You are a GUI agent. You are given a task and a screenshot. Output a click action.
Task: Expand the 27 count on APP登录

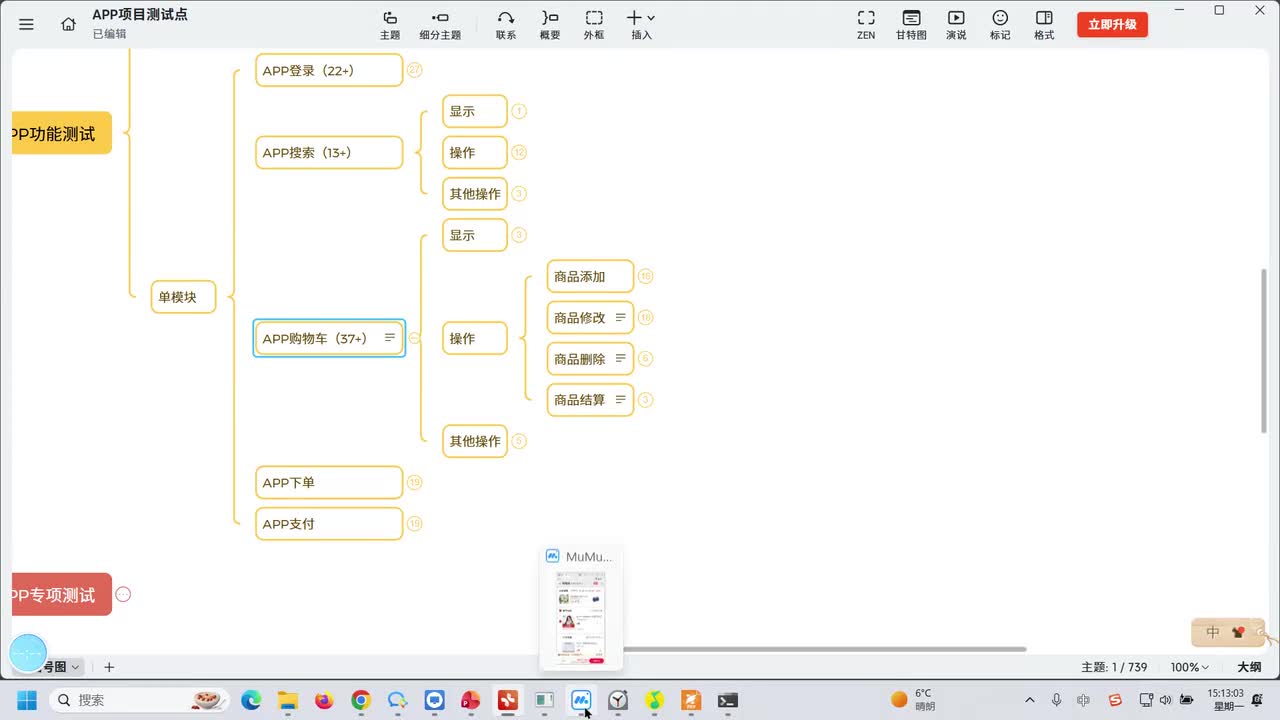pyautogui.click(x=414, y=70)
